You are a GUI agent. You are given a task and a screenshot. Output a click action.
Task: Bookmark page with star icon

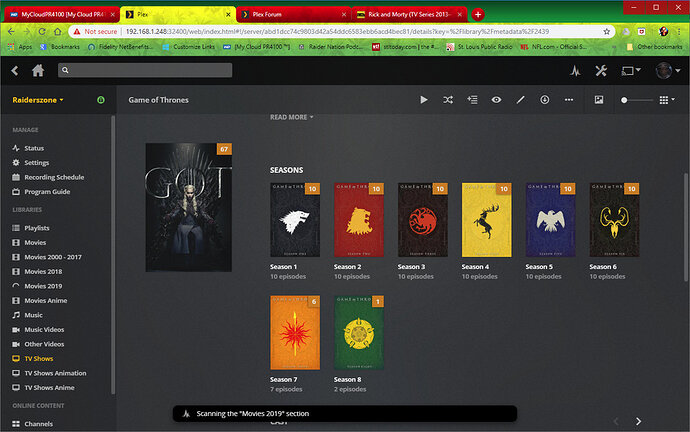[606, 32]
